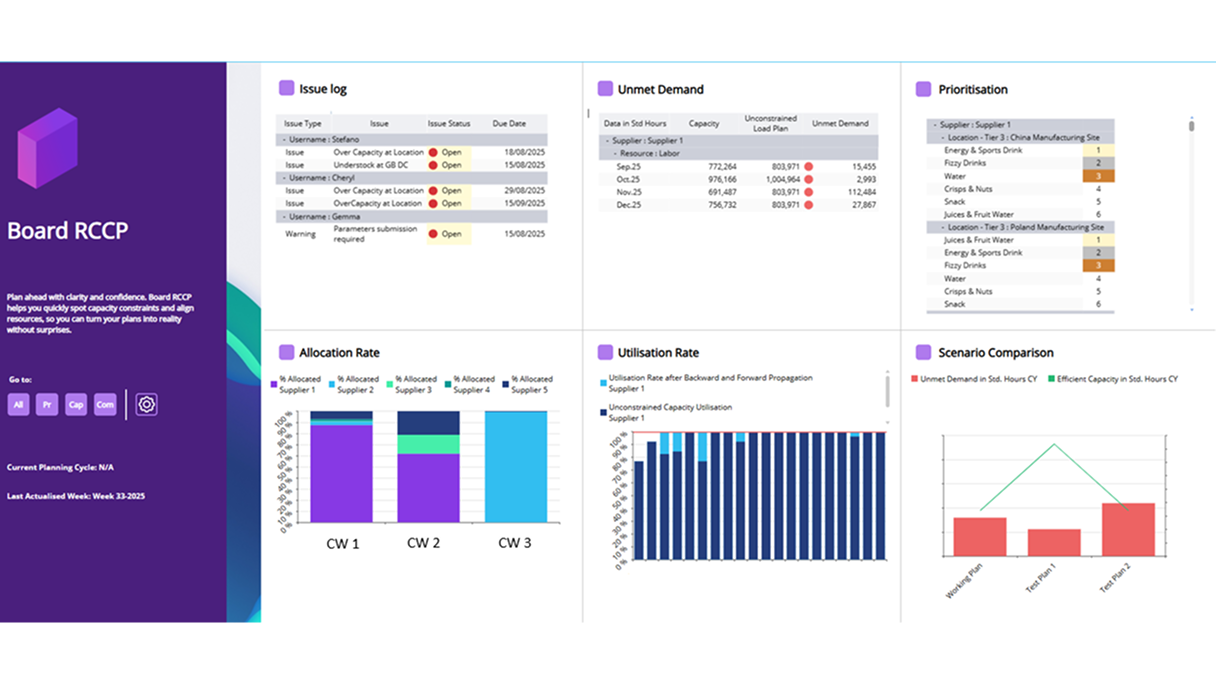The image size is (1216, 684).
Task: Collapse the China Manufacturing Site location group
Action: pyautogui.click(x=944, y=136)
